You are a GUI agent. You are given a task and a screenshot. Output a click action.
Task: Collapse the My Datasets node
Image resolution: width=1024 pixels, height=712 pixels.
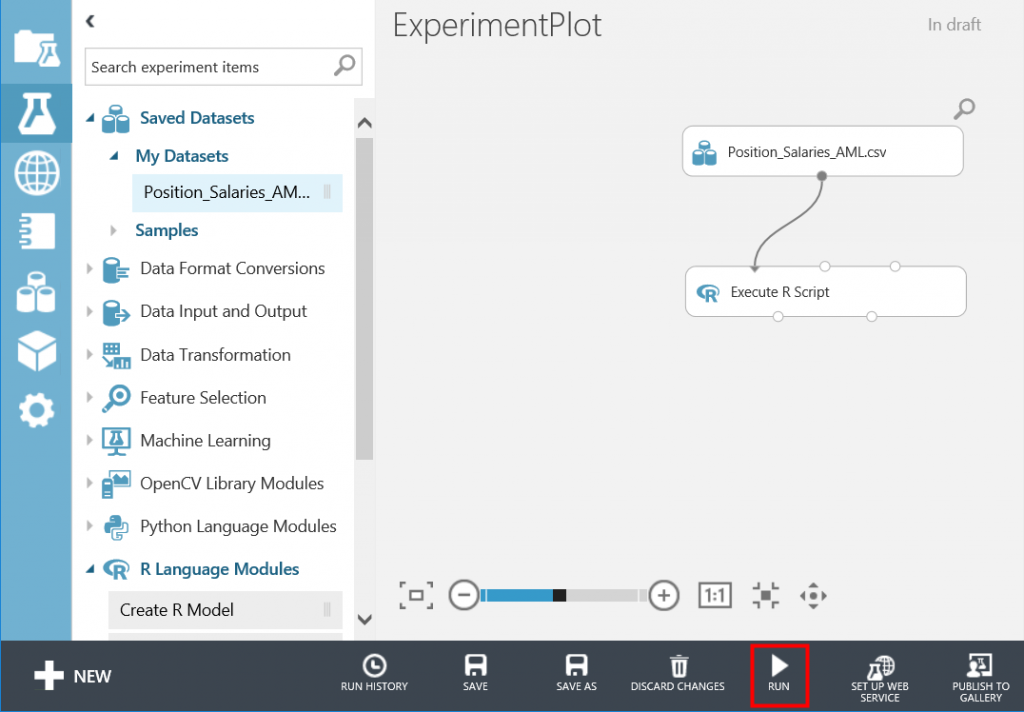pyautogui.click(x=114, y=155)
